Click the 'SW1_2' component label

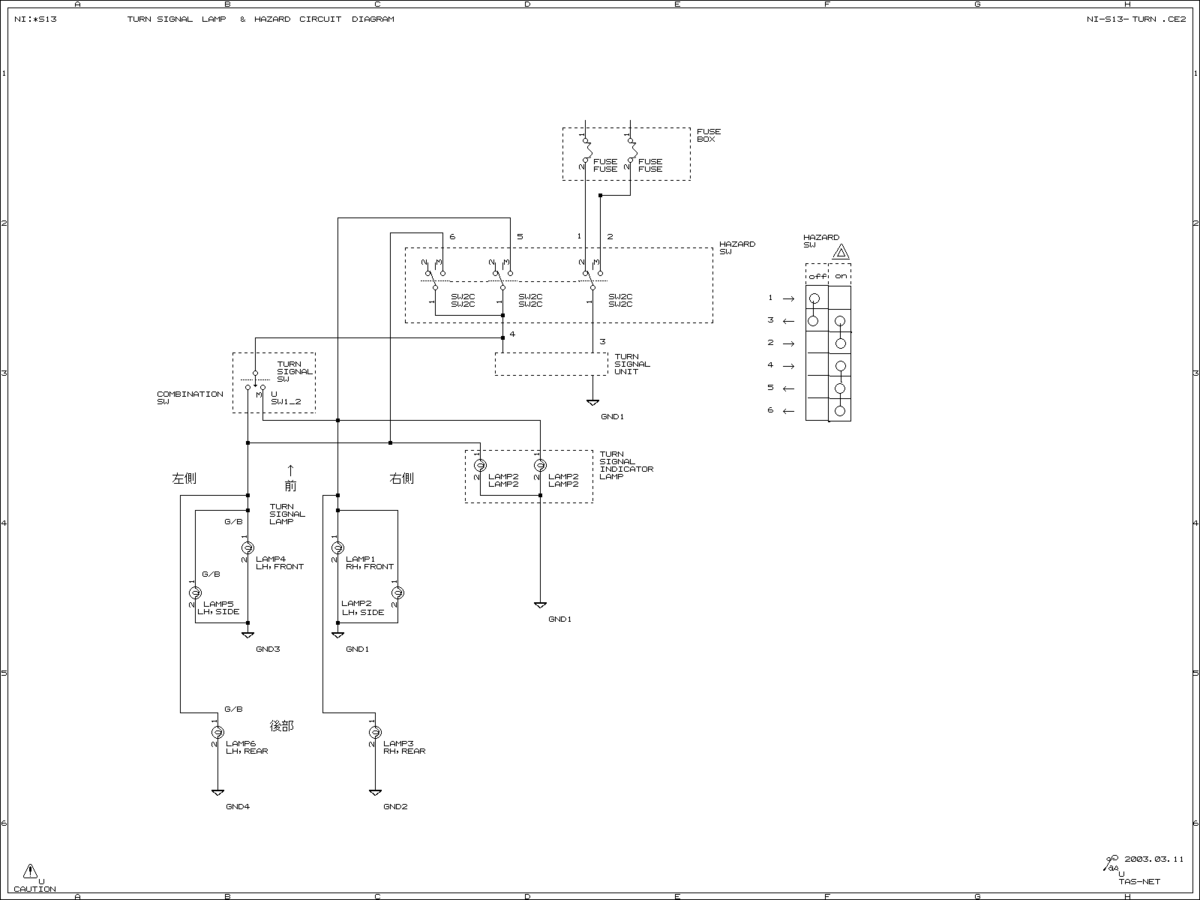coord(286,402)
